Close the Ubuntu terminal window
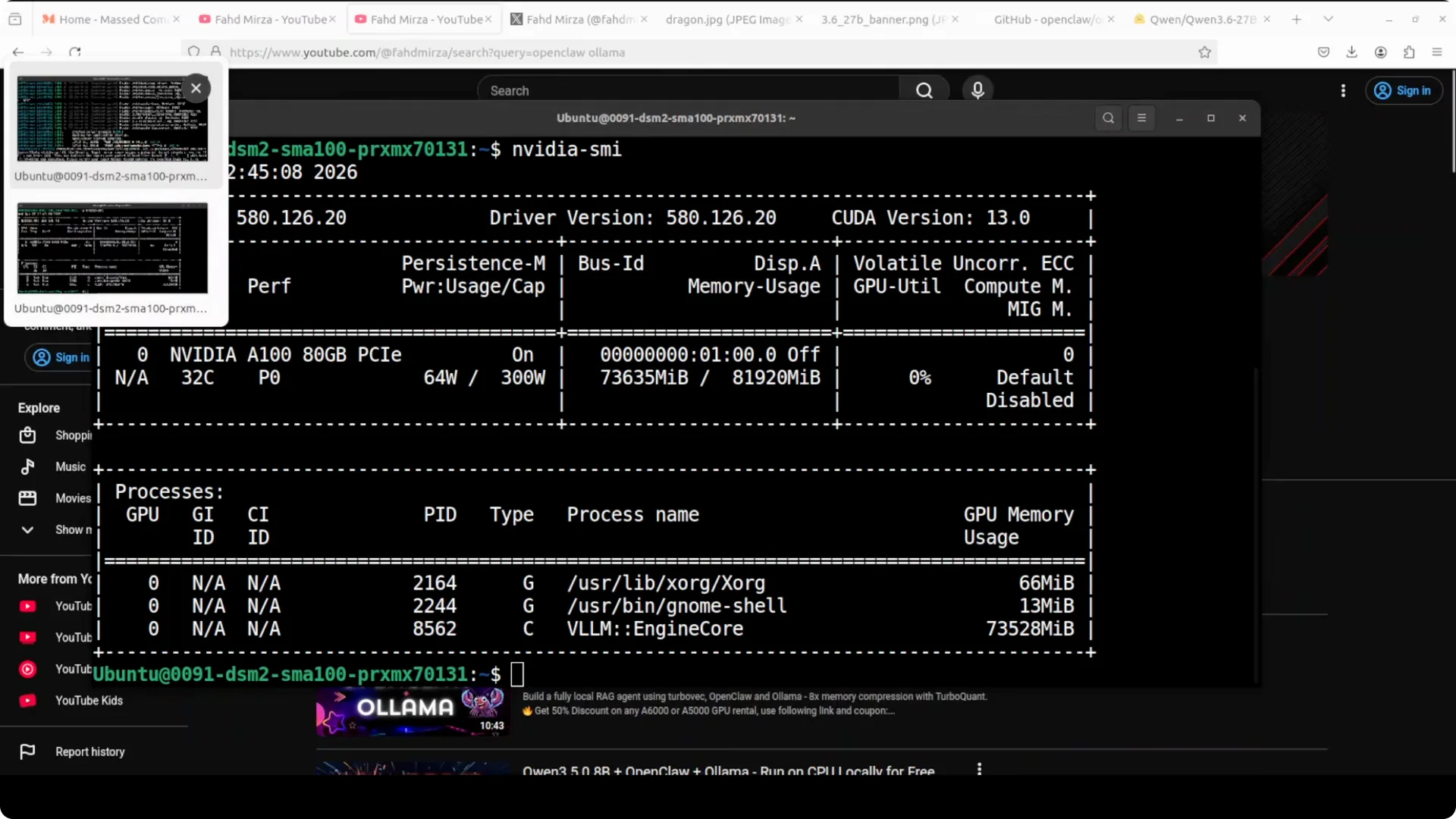 click(1242, 118)
